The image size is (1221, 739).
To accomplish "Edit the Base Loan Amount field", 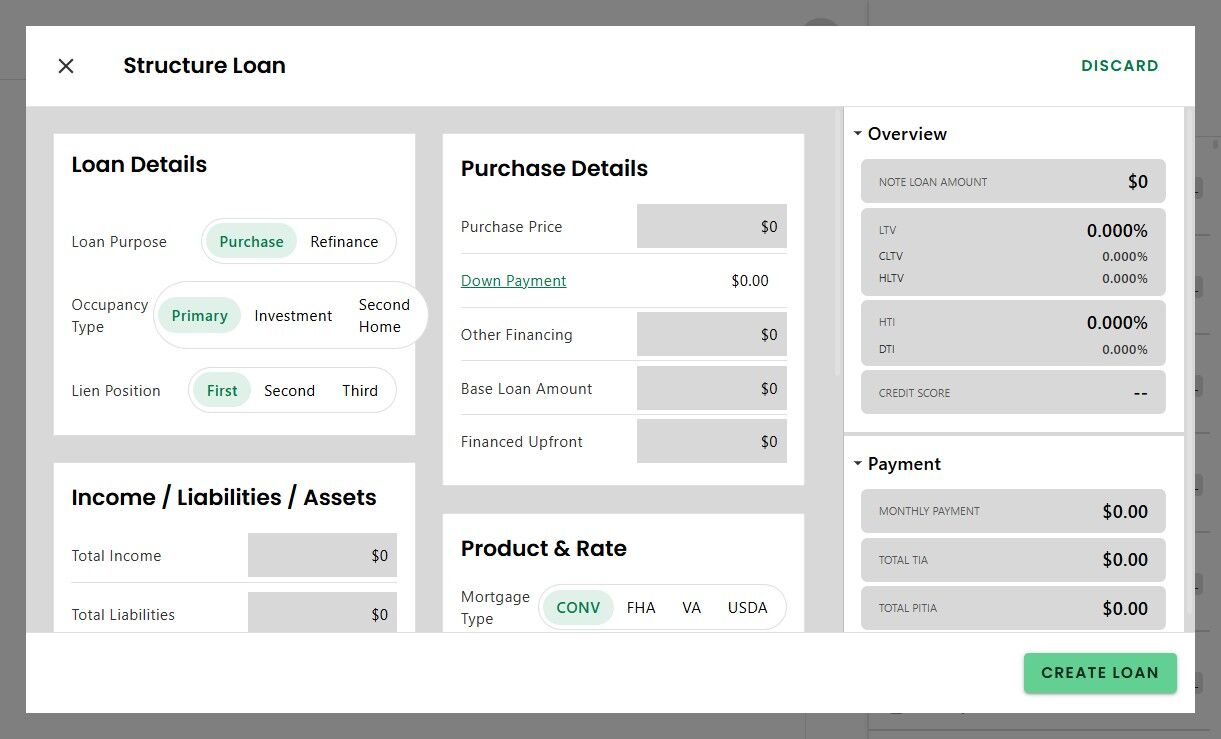I will (712, 389).
